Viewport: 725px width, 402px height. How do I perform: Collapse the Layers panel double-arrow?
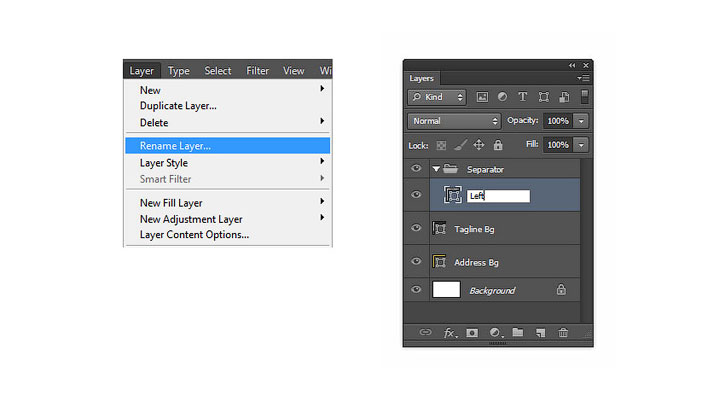coord(572,65)
